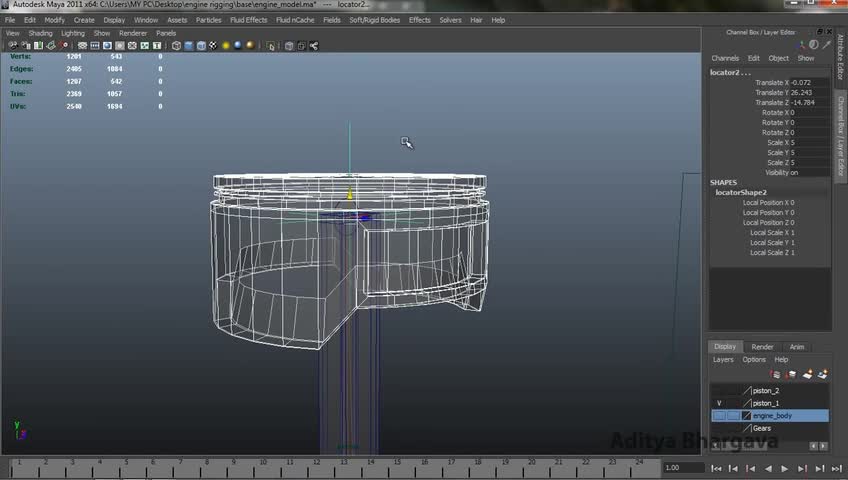The height and width of the screenshot is (480, 848).
Task: Open the Shading panel menu
Action: pos(40,33)
